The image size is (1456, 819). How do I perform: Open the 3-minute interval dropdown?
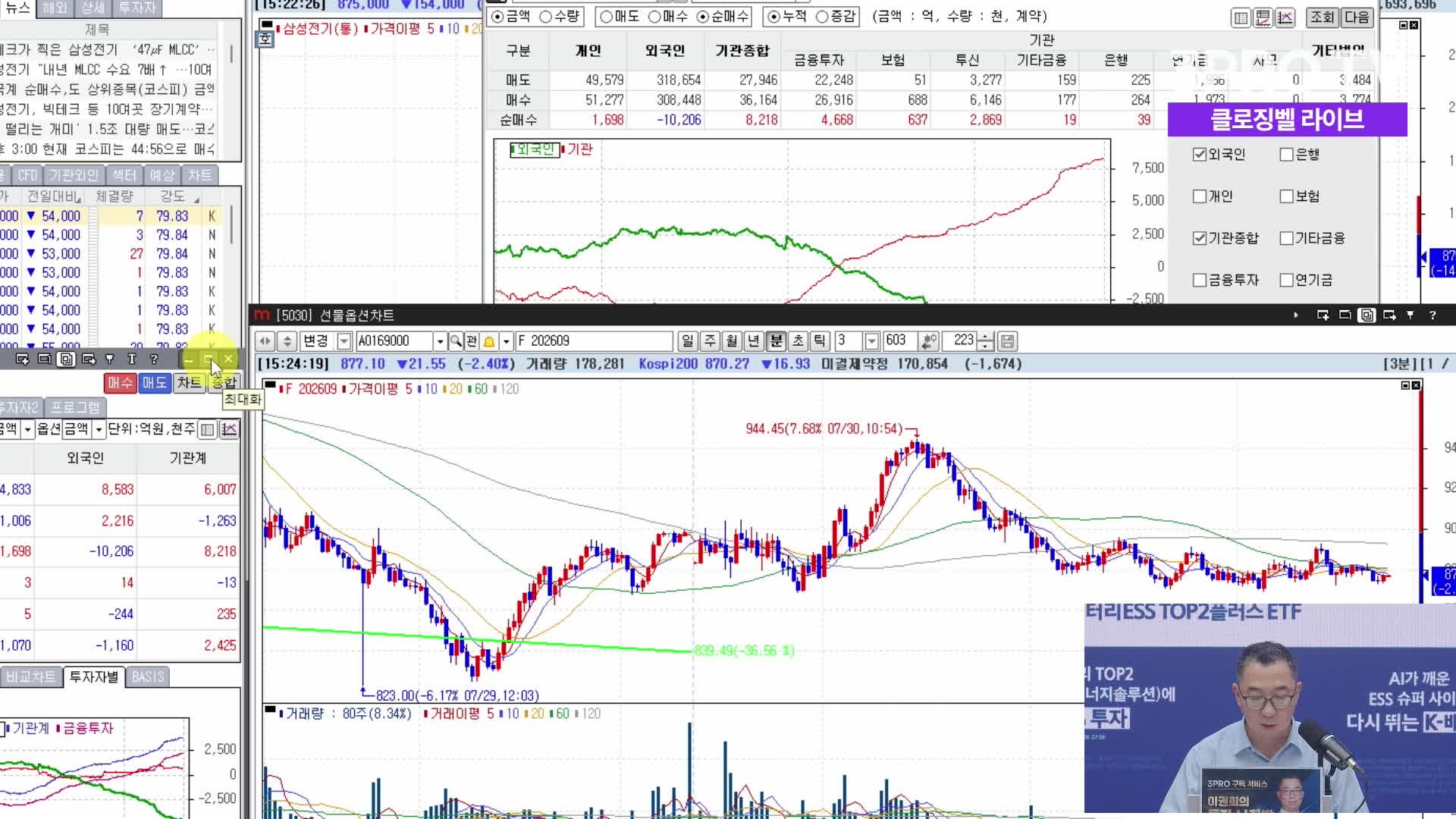point(871,341)
